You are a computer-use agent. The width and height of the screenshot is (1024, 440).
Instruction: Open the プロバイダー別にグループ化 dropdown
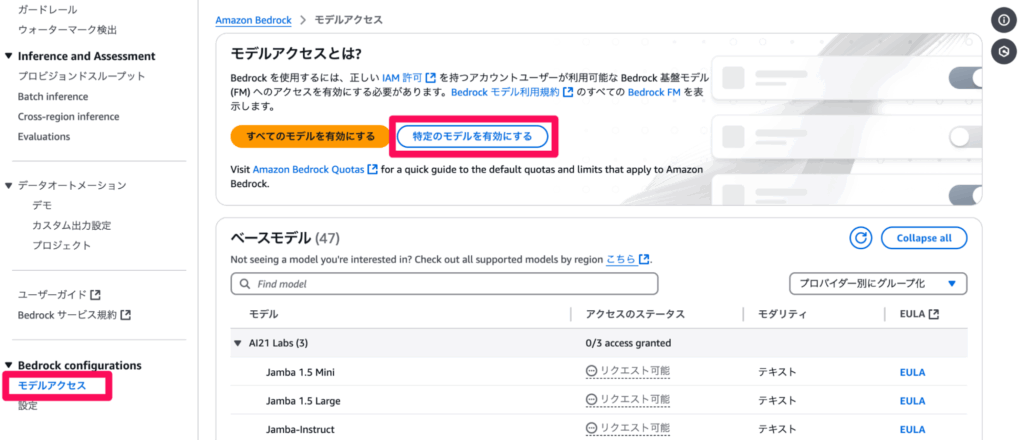[x=878, y=283]
